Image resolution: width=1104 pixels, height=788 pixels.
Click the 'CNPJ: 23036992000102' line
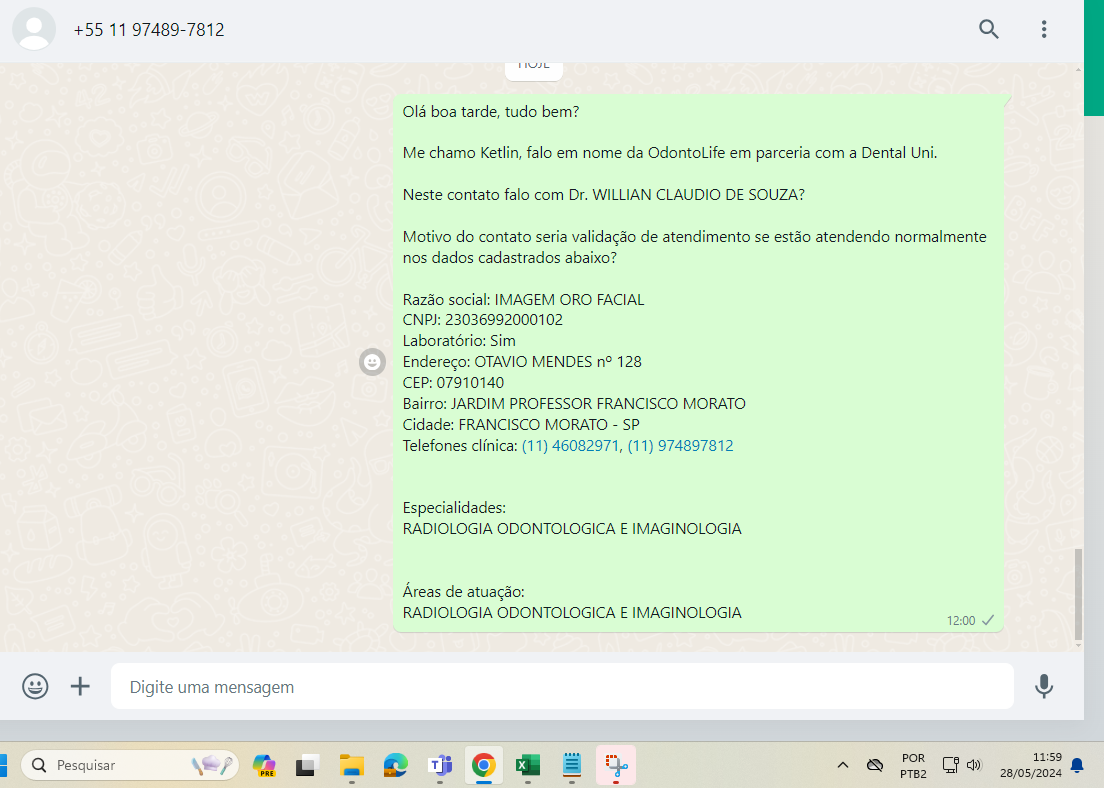click(x=482, y=320)
